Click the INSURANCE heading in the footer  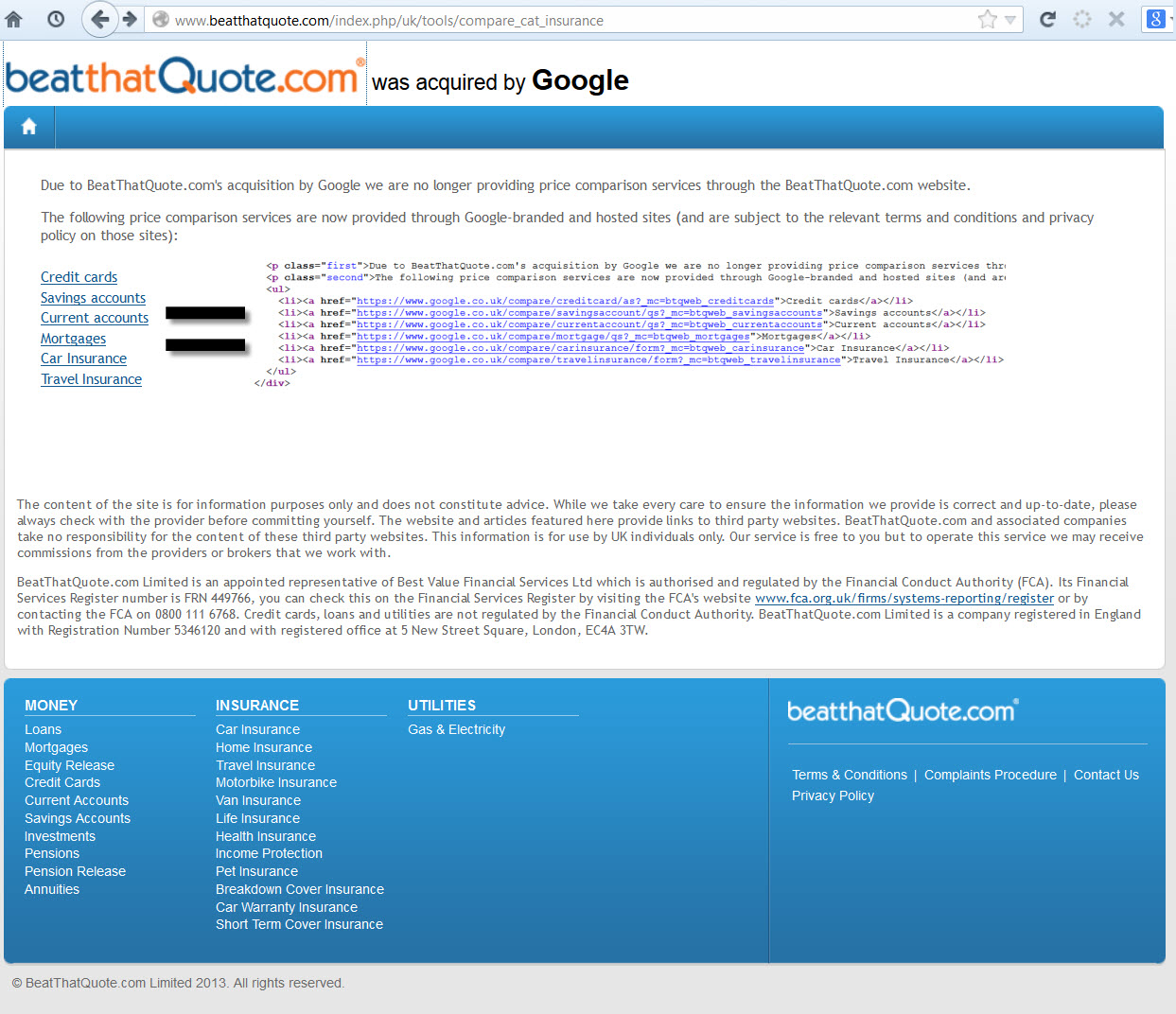coord(257,706)
